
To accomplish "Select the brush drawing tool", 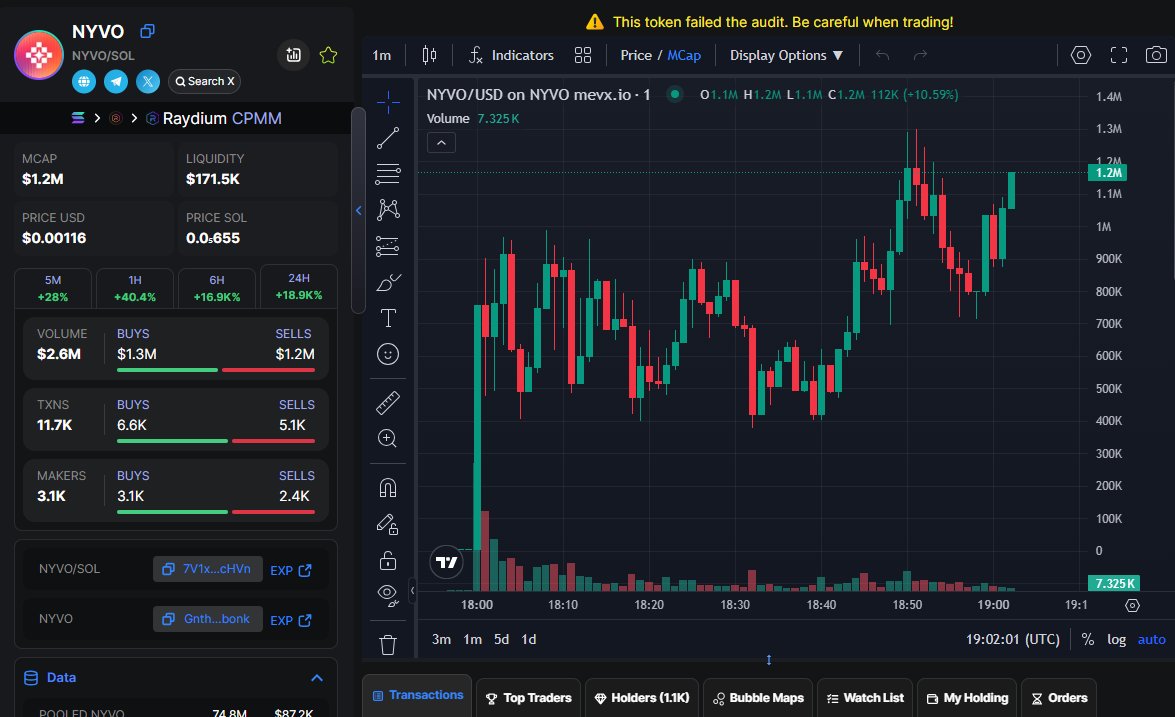I will 387,282.
